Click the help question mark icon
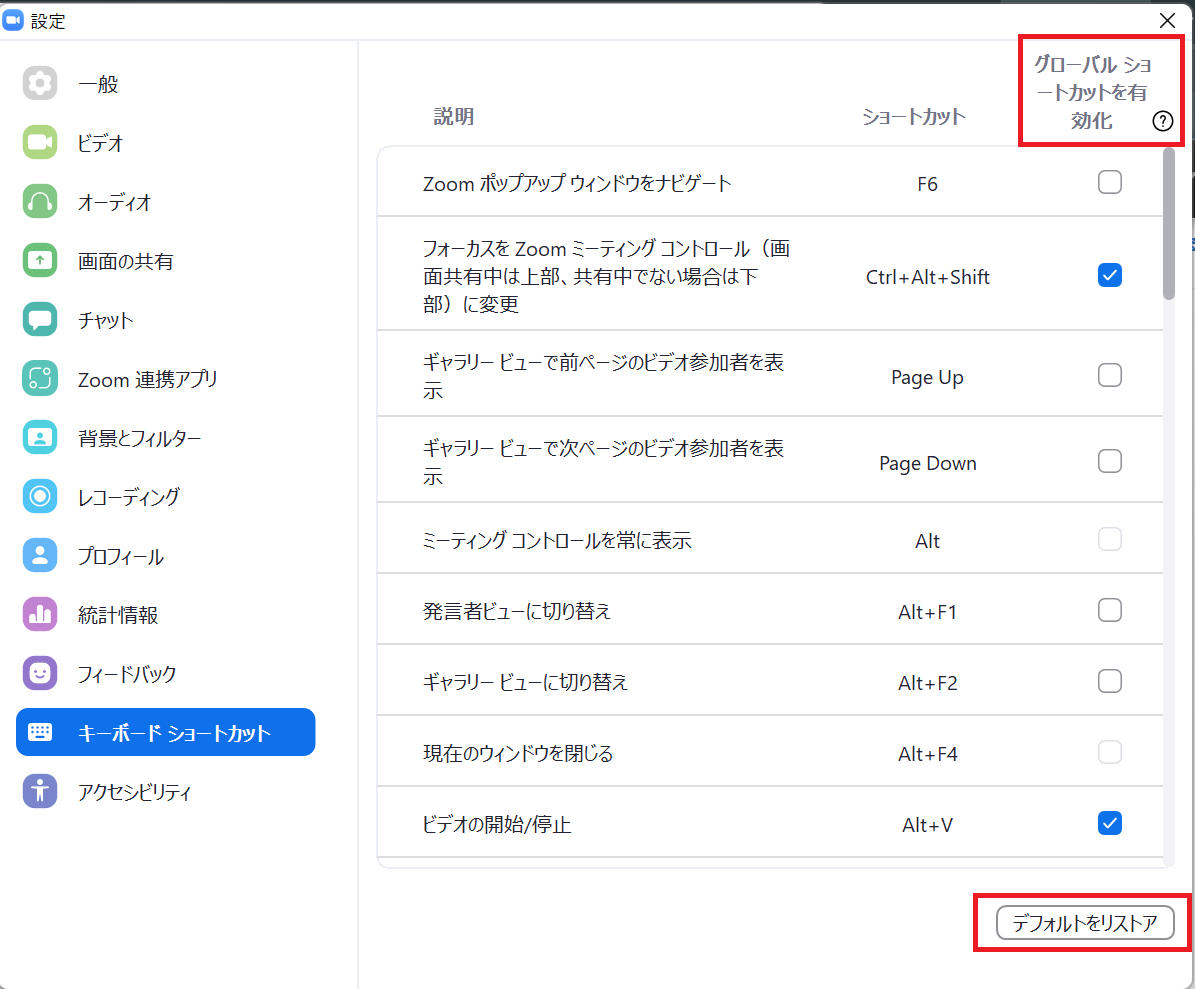This screenshot has height=989, width=1195. (1162, 122)
